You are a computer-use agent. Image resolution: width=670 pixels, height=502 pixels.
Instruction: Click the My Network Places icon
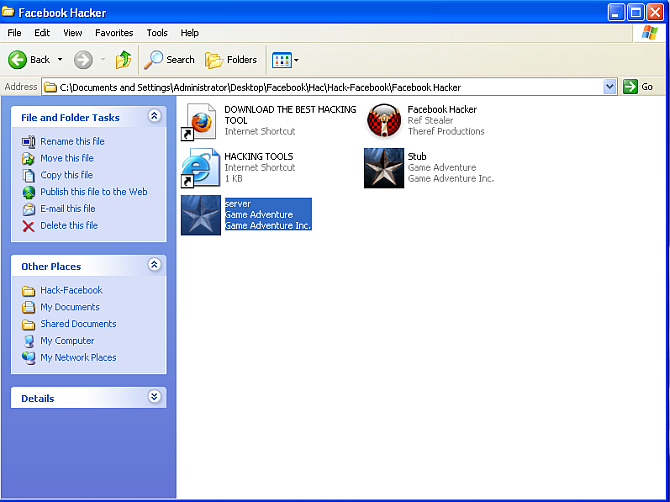(x=29, y=358)
